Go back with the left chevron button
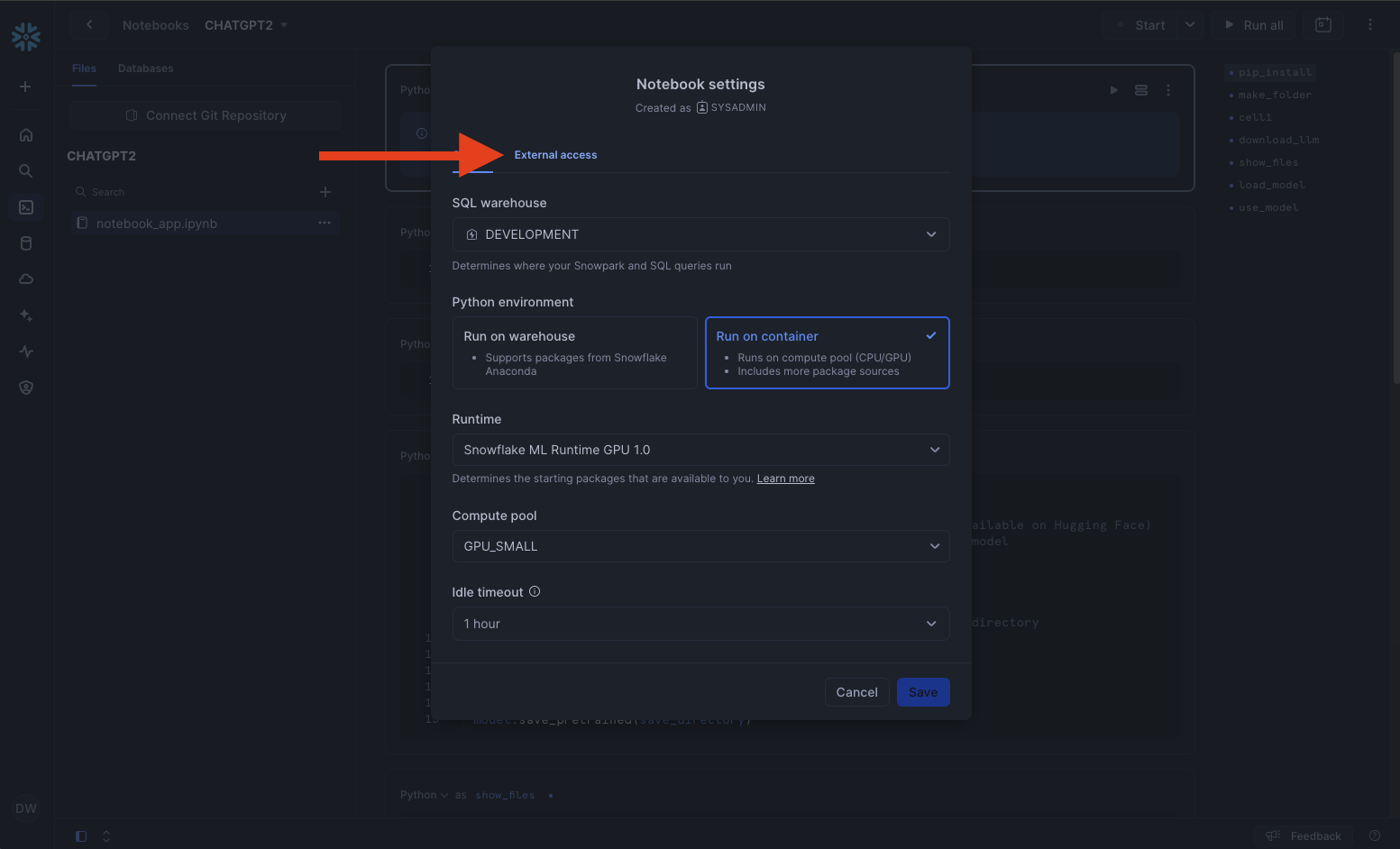This screenshot has height=849, width=1400. [89, 25]
